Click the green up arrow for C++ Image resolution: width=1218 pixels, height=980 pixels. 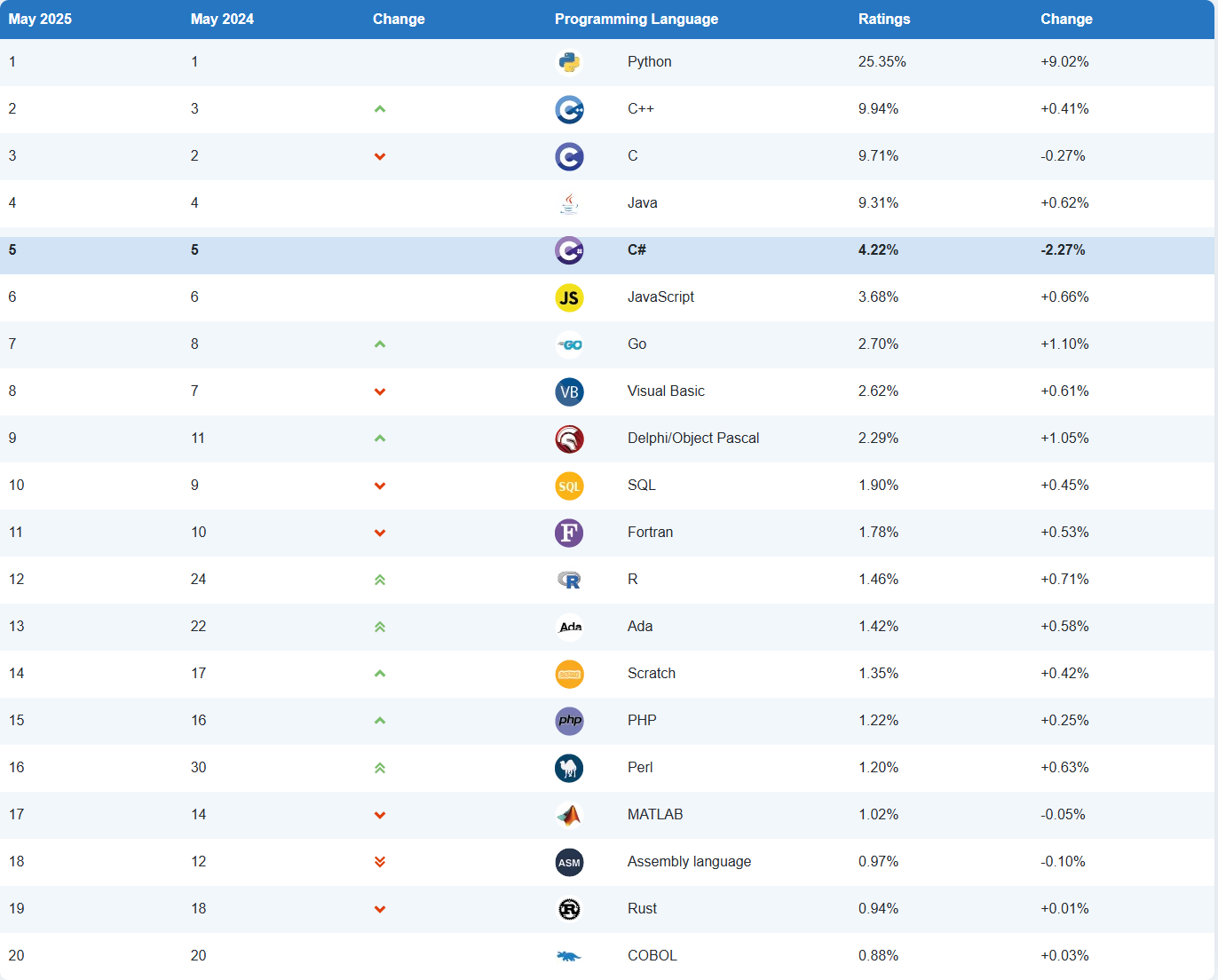[x=380, y=109]
